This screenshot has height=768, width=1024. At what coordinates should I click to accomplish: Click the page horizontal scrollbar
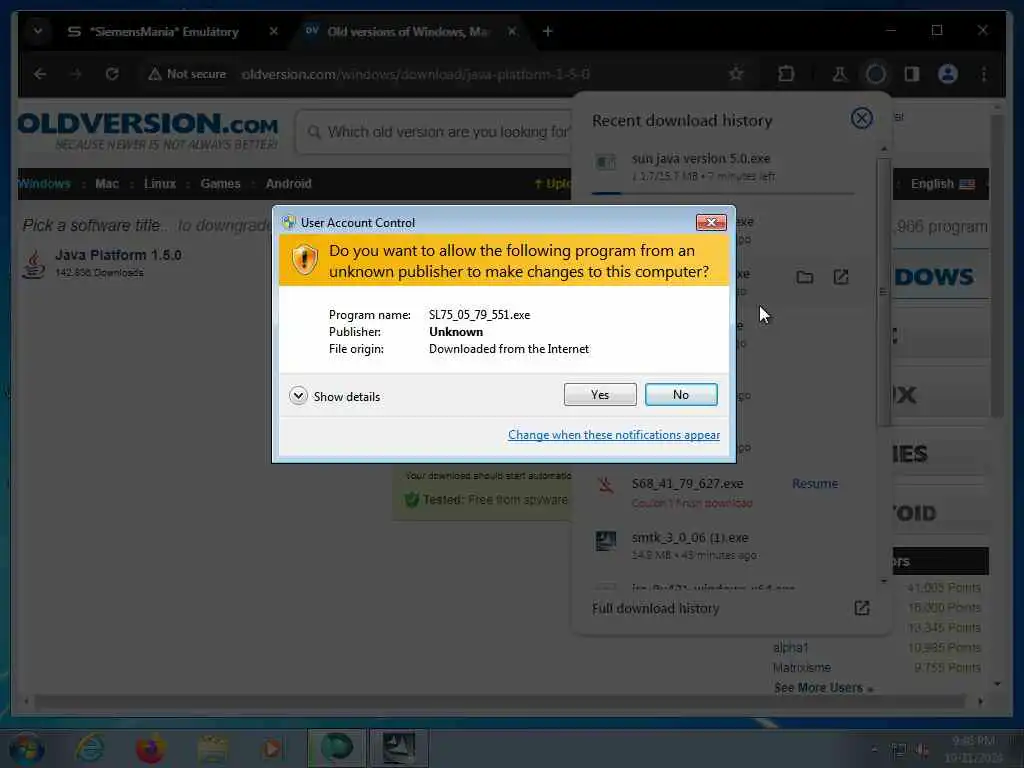[x=500, y=702]
